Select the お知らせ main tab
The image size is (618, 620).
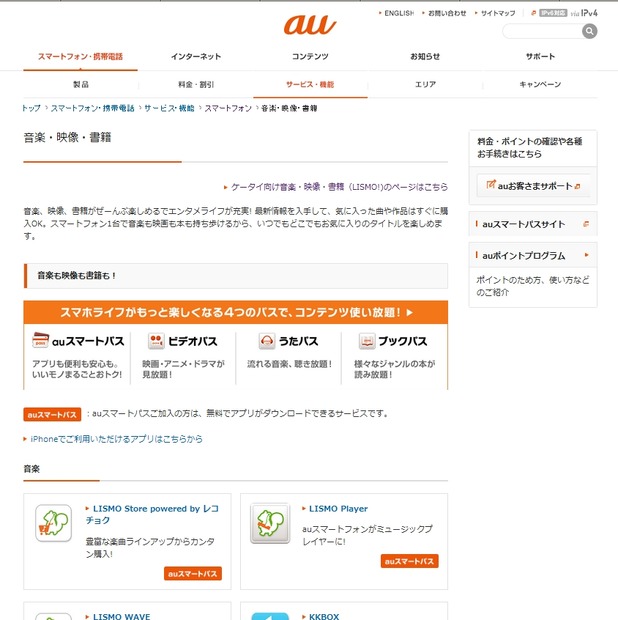pyautogui.click(x=425, y=57)
